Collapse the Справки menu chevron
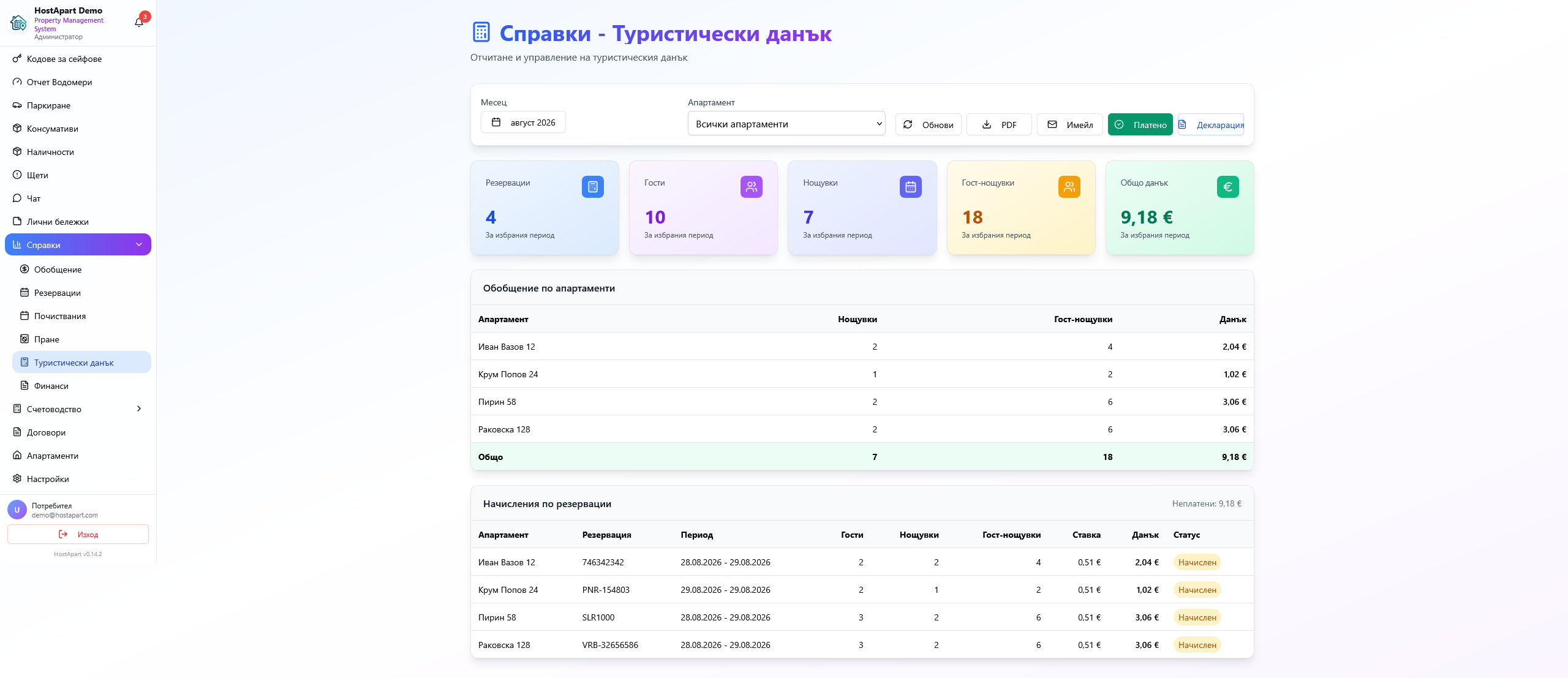This screenshot has width=1568, height=678. (x=139, y=244)
